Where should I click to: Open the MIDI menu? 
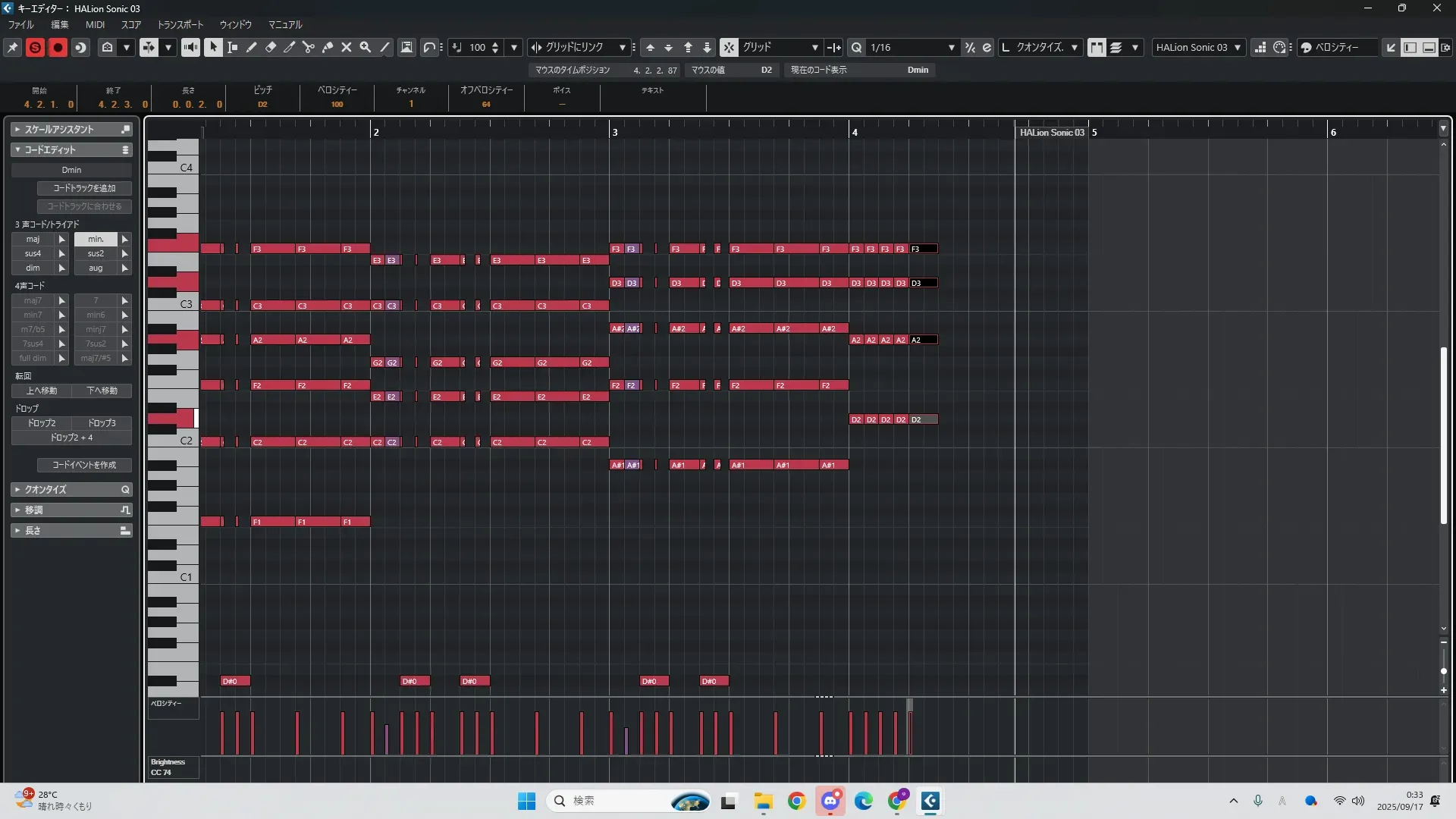point(95,24)
